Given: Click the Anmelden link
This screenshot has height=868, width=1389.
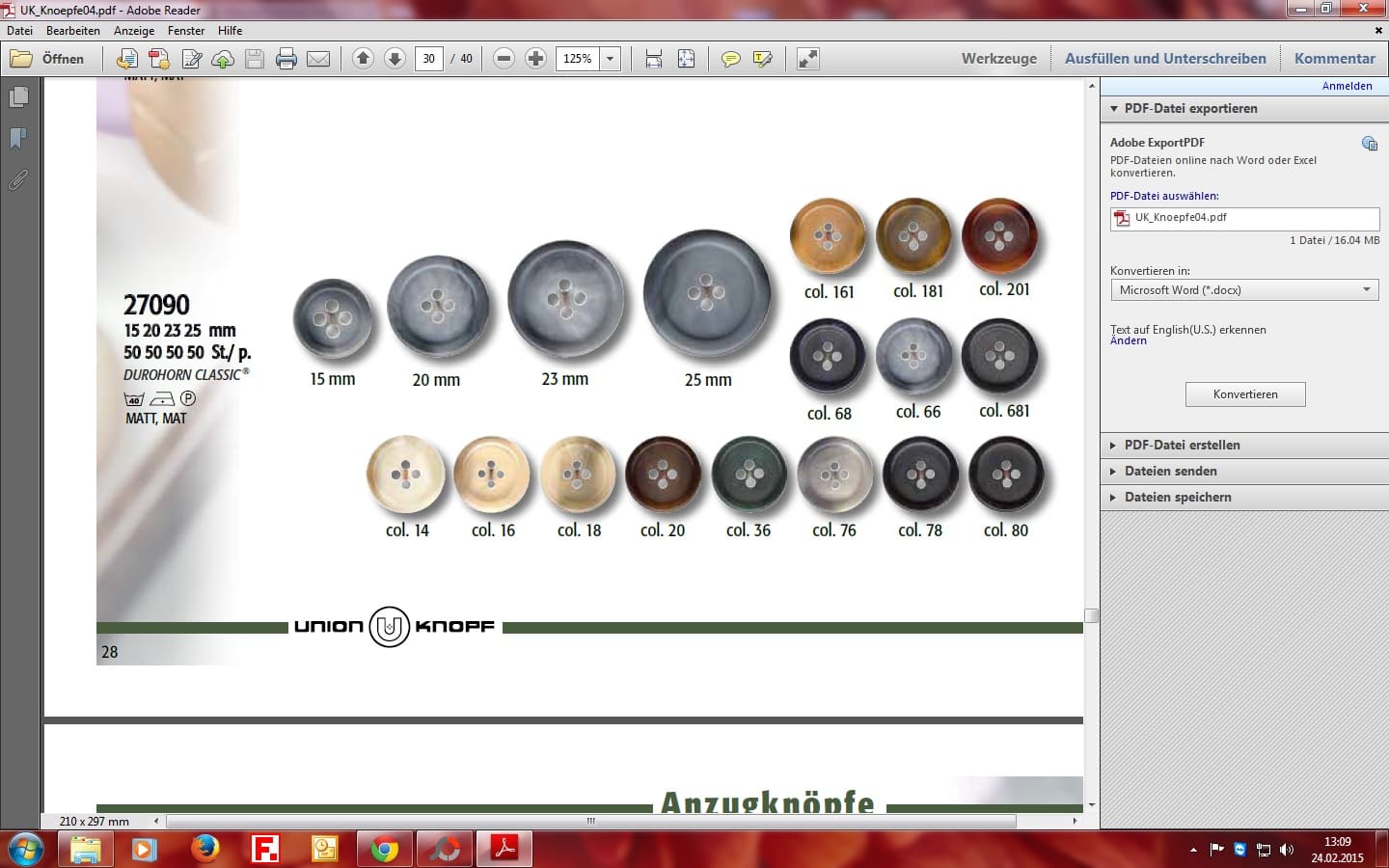Looking at the screenshot, I should [x=1347, y=86].
